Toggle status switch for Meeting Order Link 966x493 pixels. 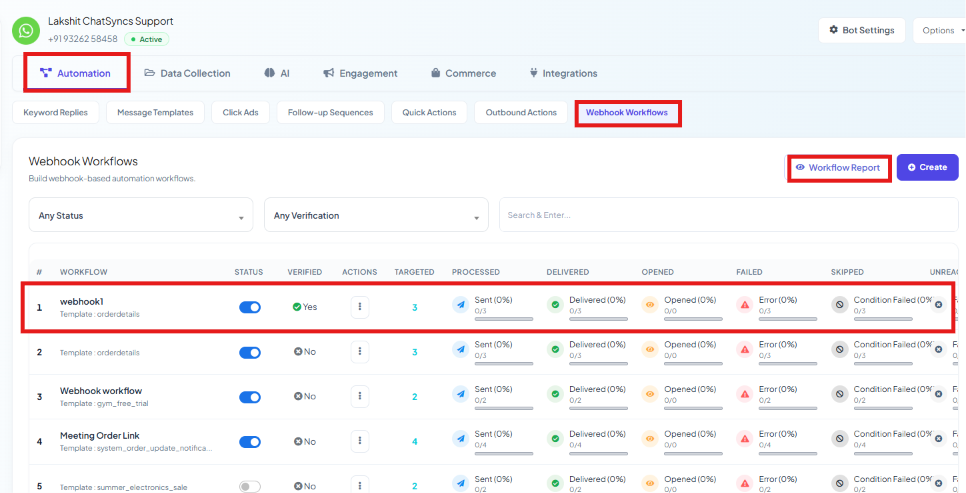(x=250, y=442)
